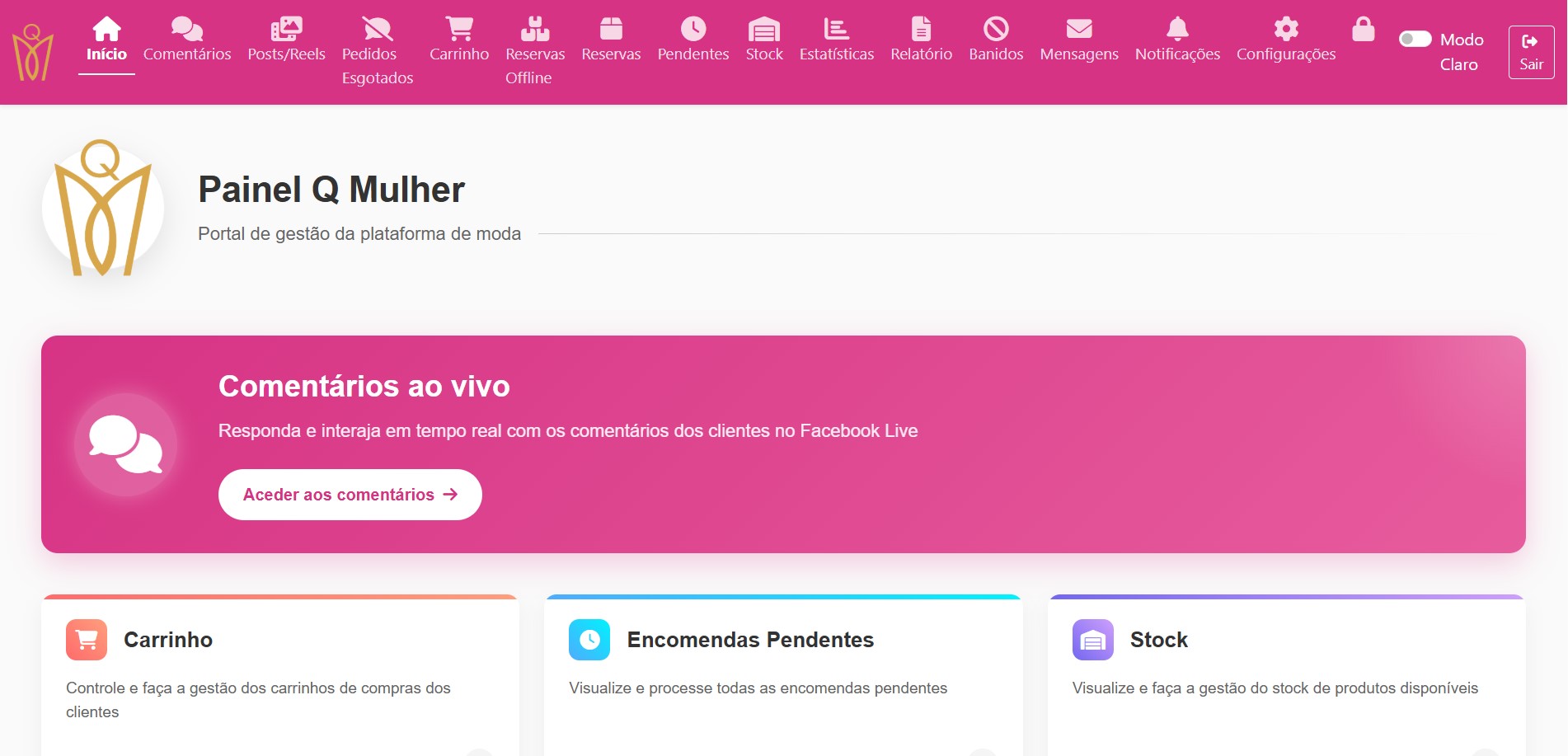Click the Stock card title
Image resolution: width=1568 pixels, height=756 pixels.
click(x=1158, y=640)
